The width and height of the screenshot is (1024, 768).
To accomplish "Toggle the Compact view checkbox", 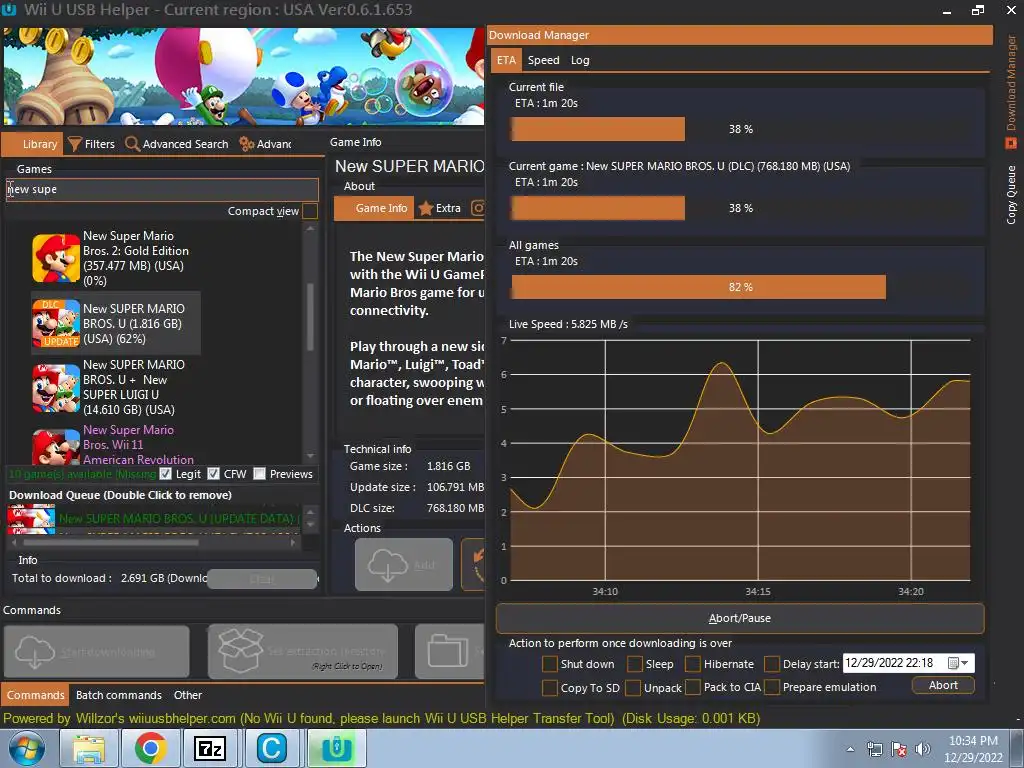I will 310,211.
